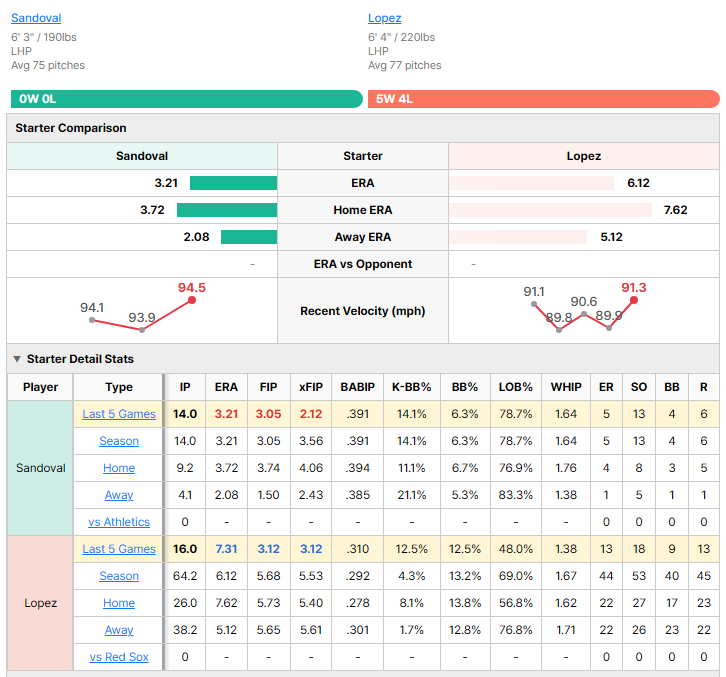Open the Lopez player profile link
This screenshot has width=726, height=677.
click(x=384, y=18)
